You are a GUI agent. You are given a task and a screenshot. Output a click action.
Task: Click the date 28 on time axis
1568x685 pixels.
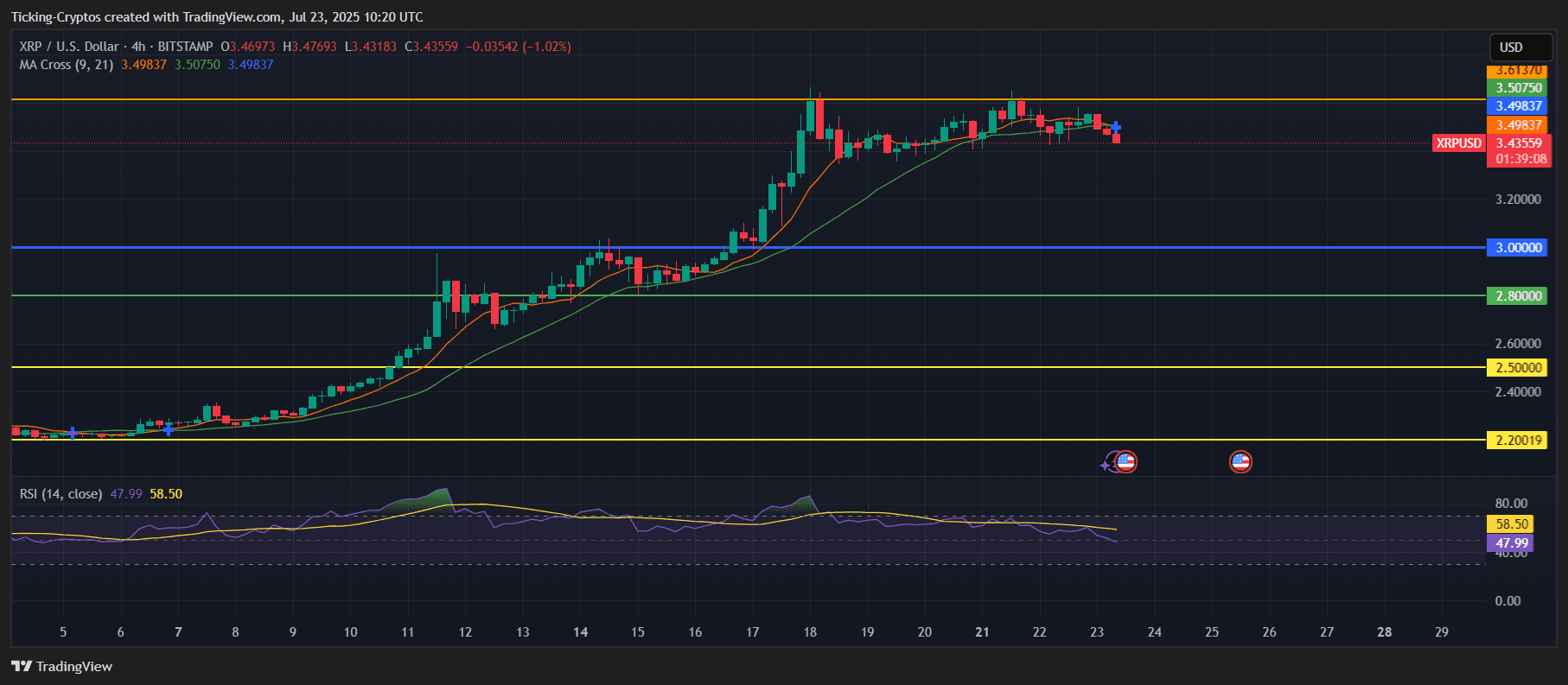point(1384,632)
